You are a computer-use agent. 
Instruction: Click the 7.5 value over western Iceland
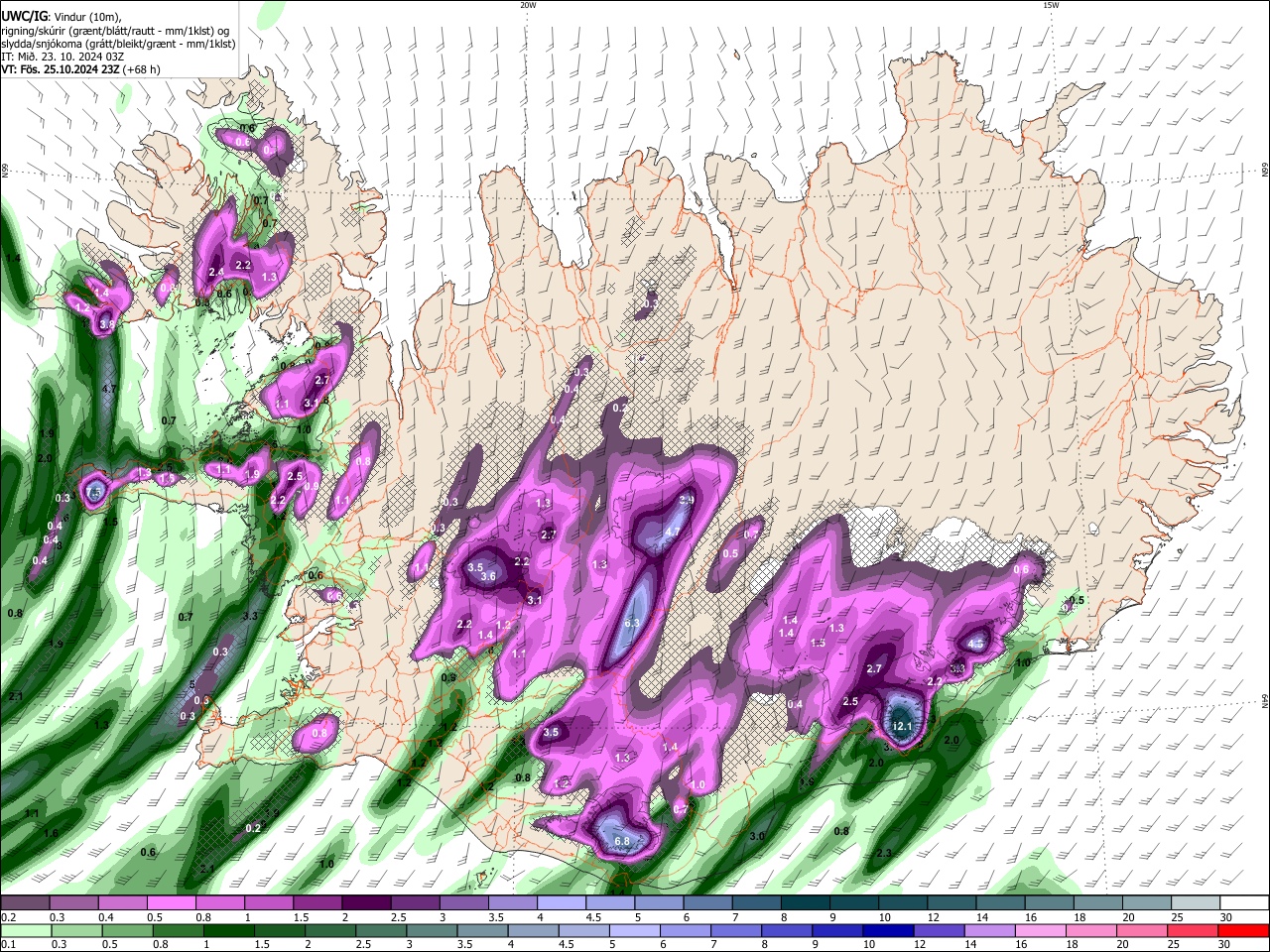click(95, 493)
